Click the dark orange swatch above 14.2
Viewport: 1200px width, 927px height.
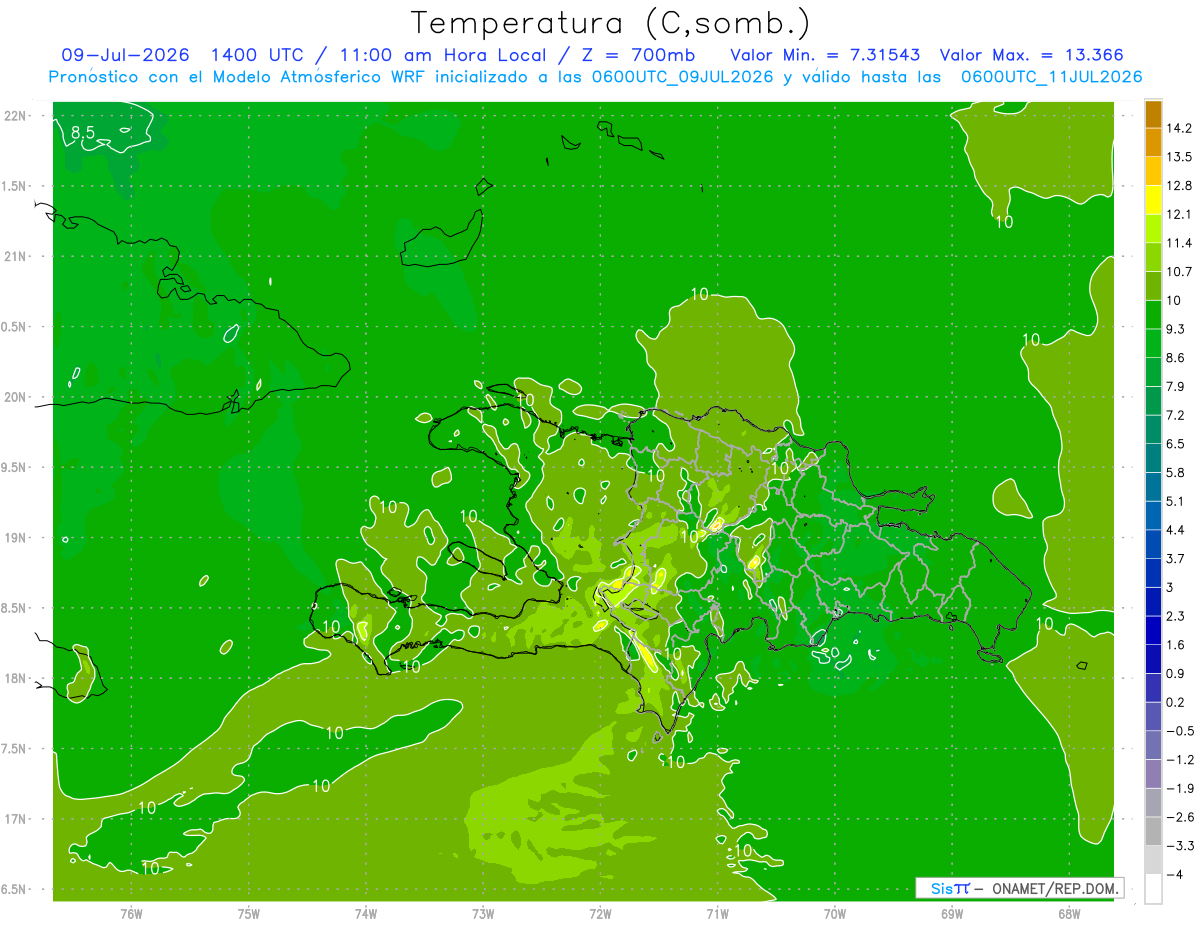(1153, 114)
